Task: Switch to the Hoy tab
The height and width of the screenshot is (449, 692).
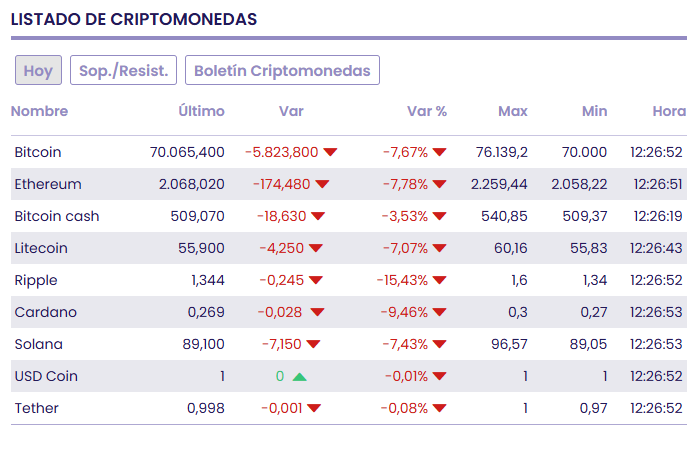Action: coord(38,71)
